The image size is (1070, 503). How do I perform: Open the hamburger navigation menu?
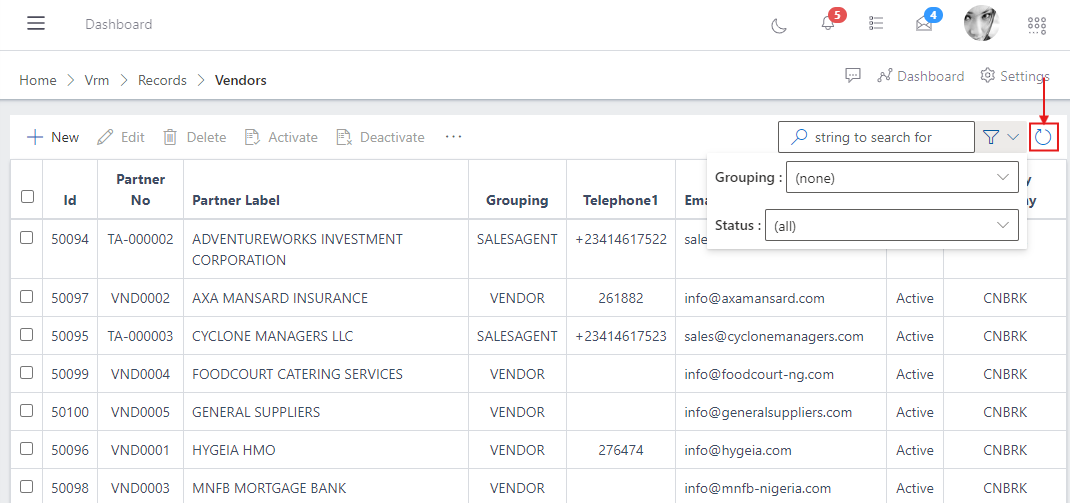point(36,24)
